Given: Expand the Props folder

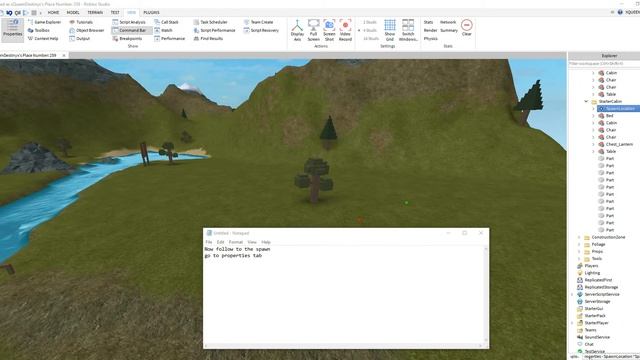Looking at the screenshot, I should 579,251.
